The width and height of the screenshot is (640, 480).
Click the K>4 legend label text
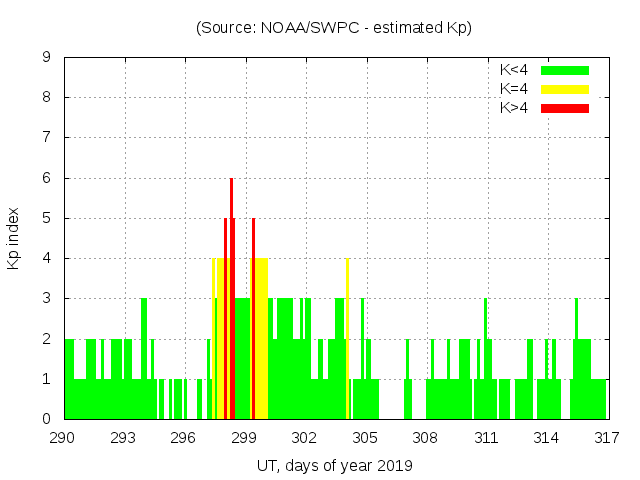coord(514,108)
